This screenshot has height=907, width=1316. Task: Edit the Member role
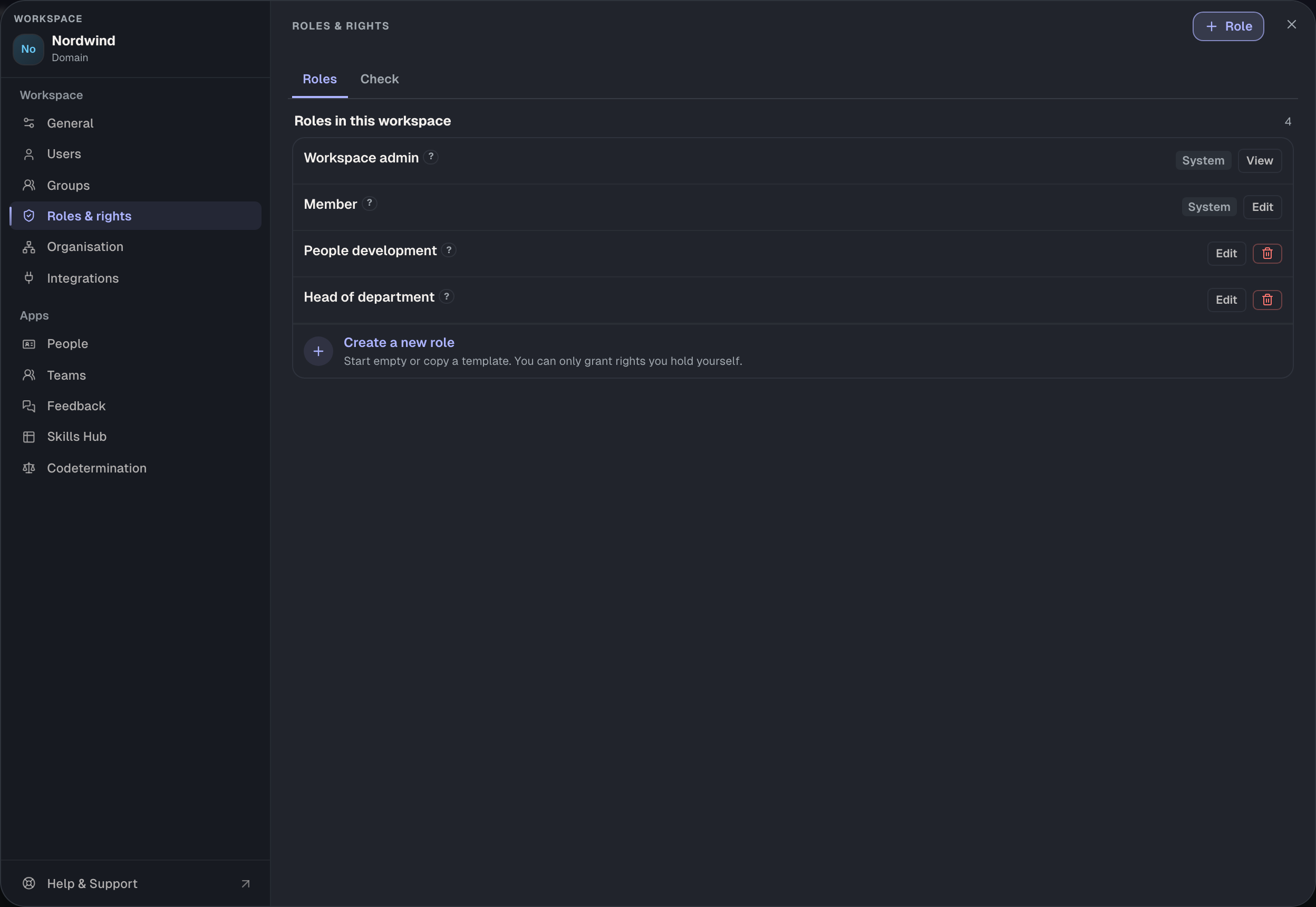1263,207
